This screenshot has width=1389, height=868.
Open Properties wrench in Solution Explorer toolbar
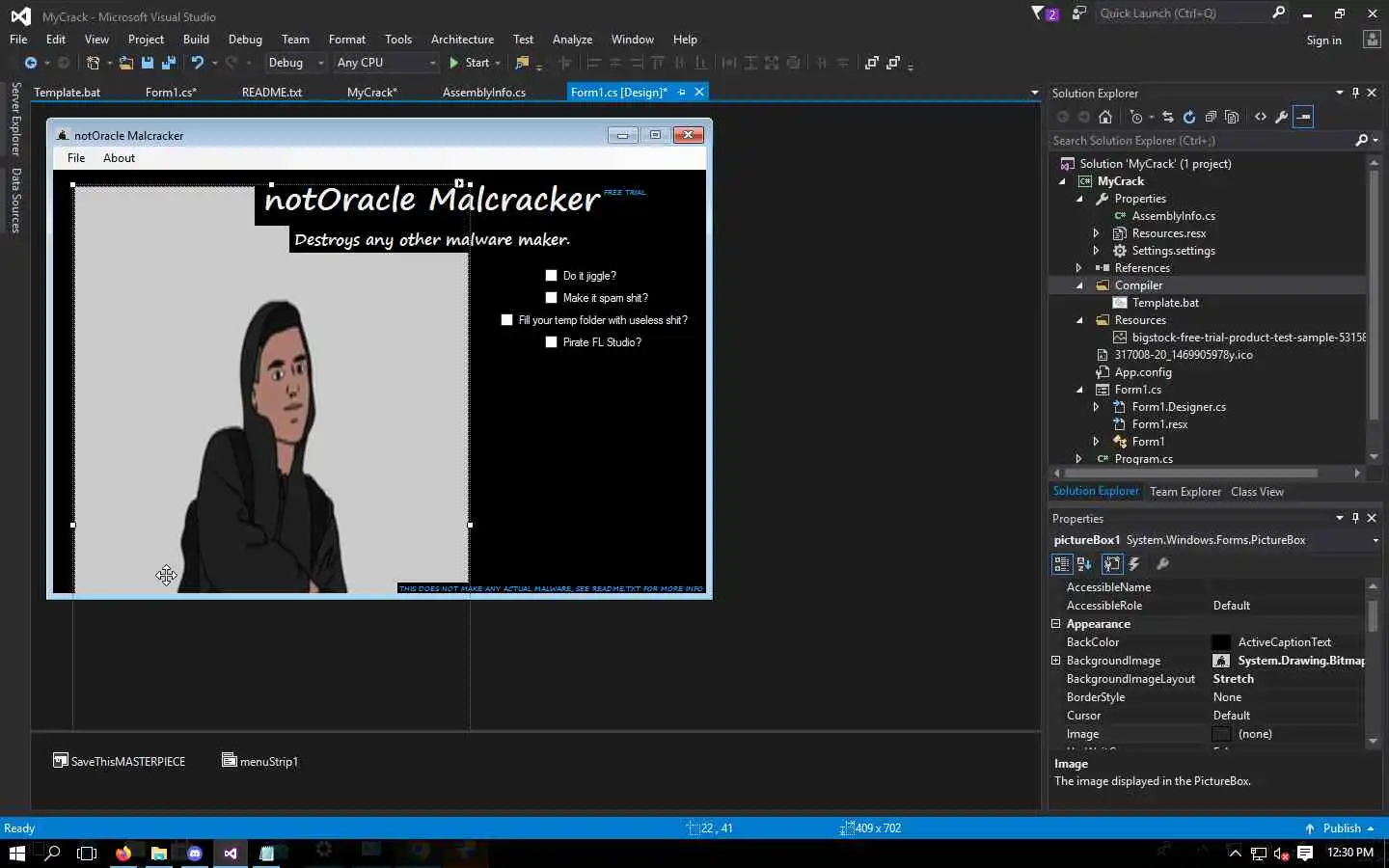coord(1282,117)
